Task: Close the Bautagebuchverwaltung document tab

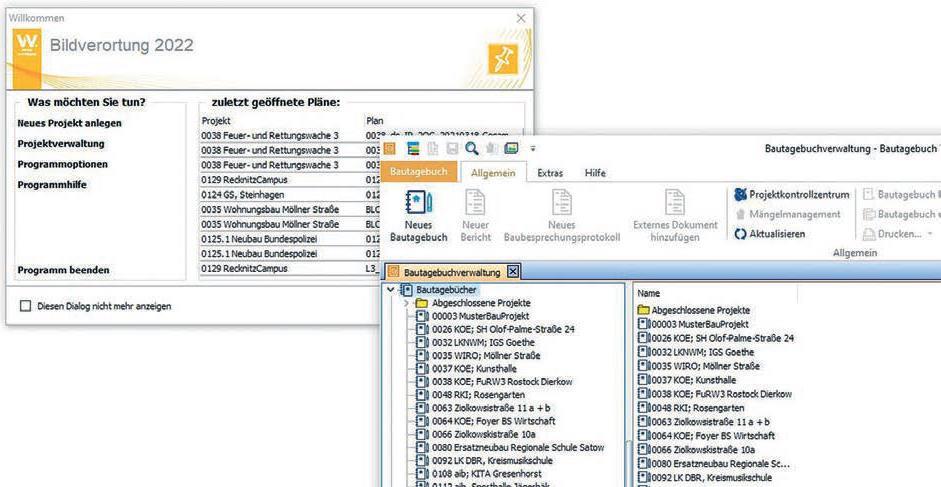Action: tap(513, 272)
